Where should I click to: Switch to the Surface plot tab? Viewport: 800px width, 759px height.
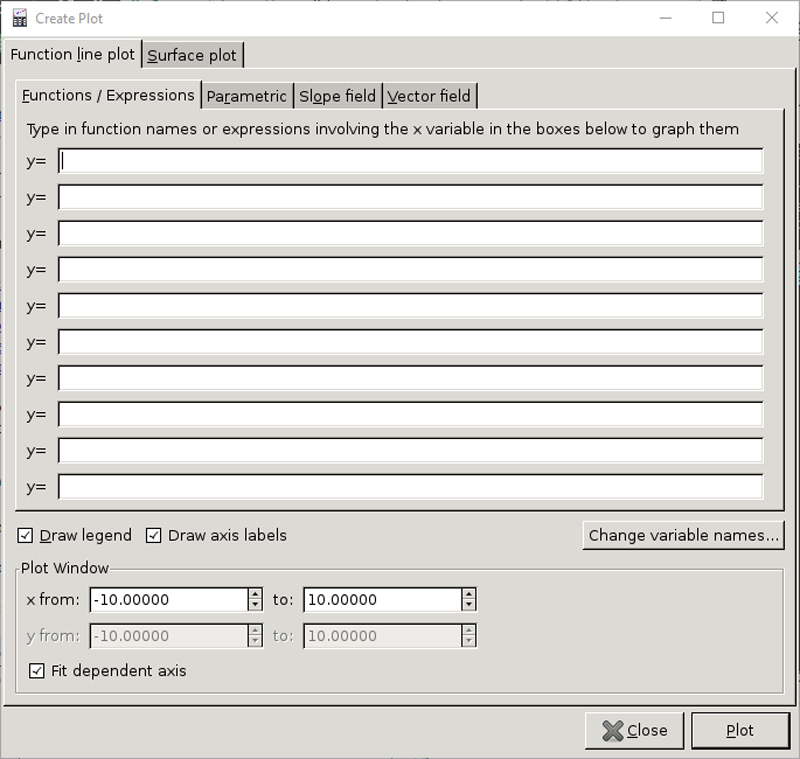click(192, 54)
